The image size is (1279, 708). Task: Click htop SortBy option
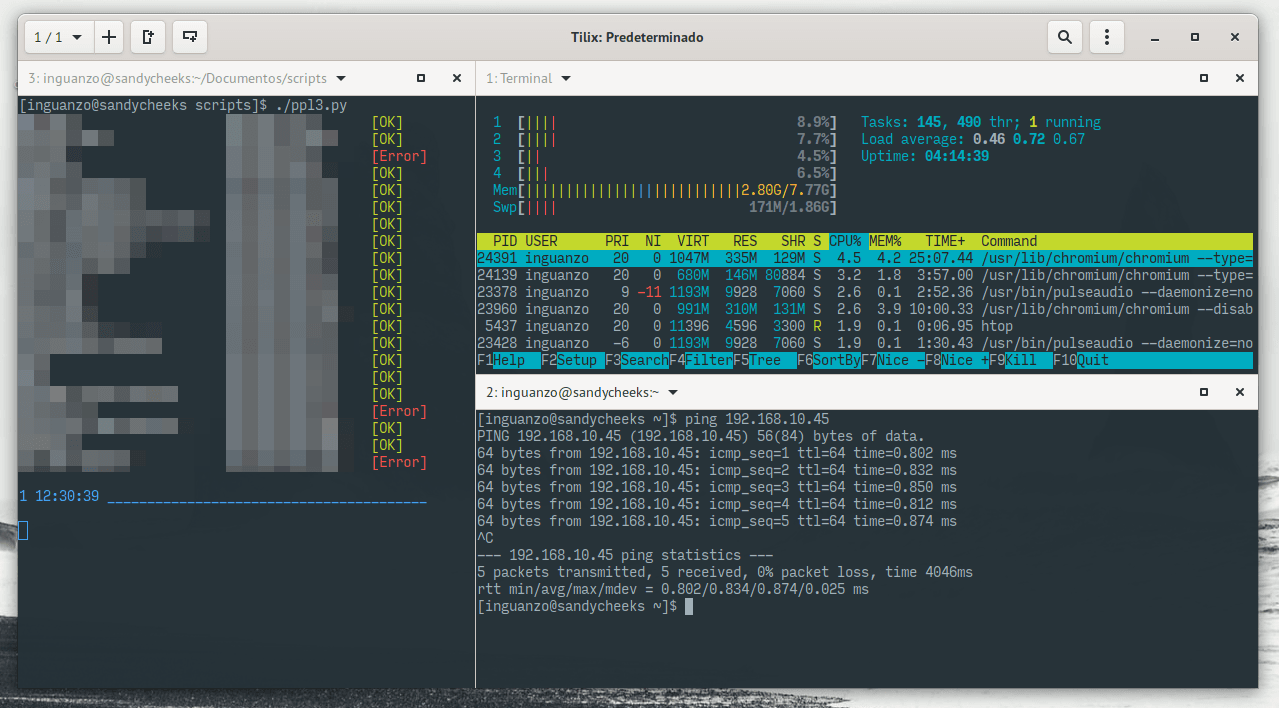point(838,360)
